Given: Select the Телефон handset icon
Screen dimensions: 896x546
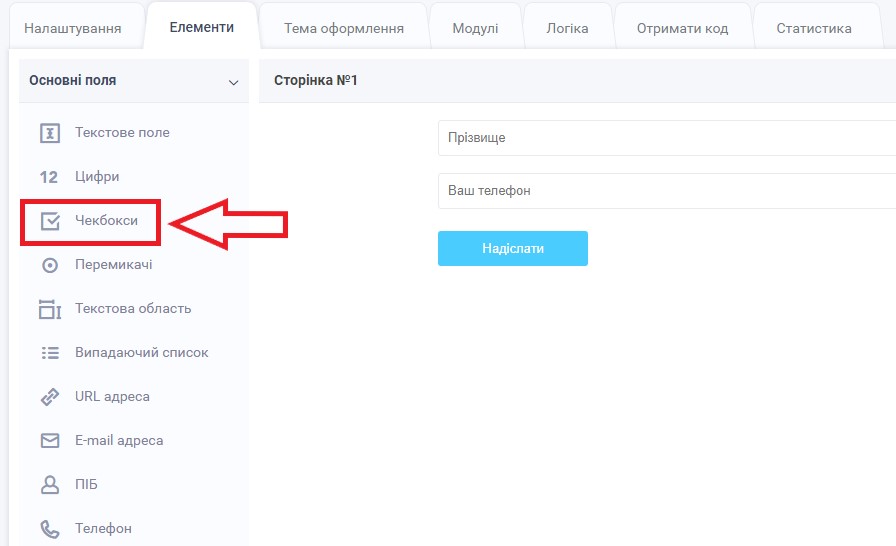Looking at the screenshot, I should tap(49, 528).
